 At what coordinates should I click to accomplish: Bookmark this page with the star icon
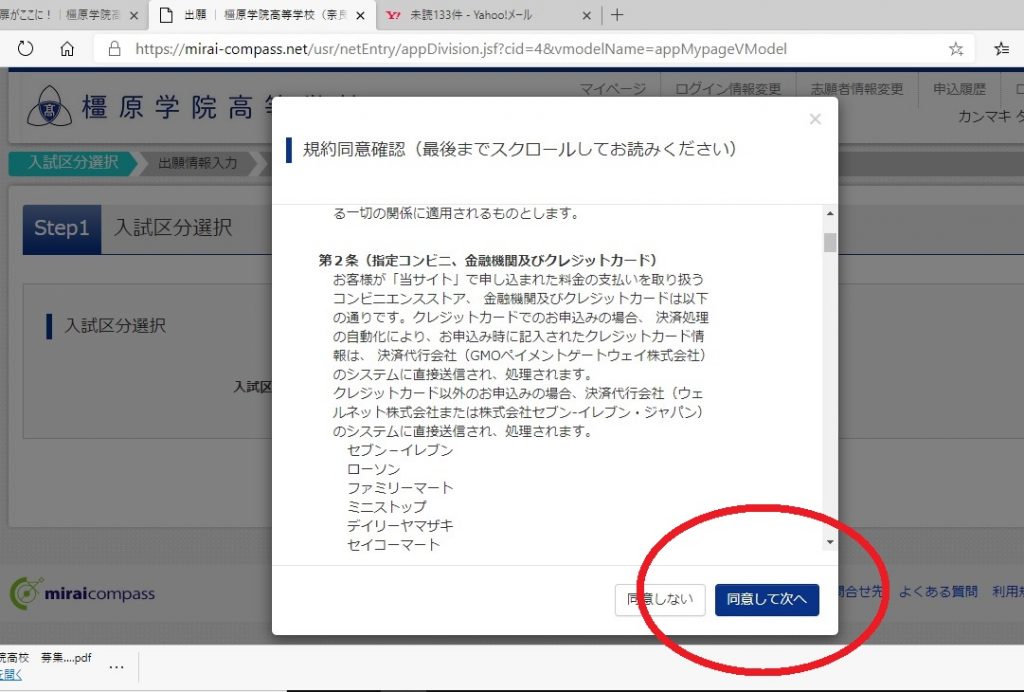(956, 48)
